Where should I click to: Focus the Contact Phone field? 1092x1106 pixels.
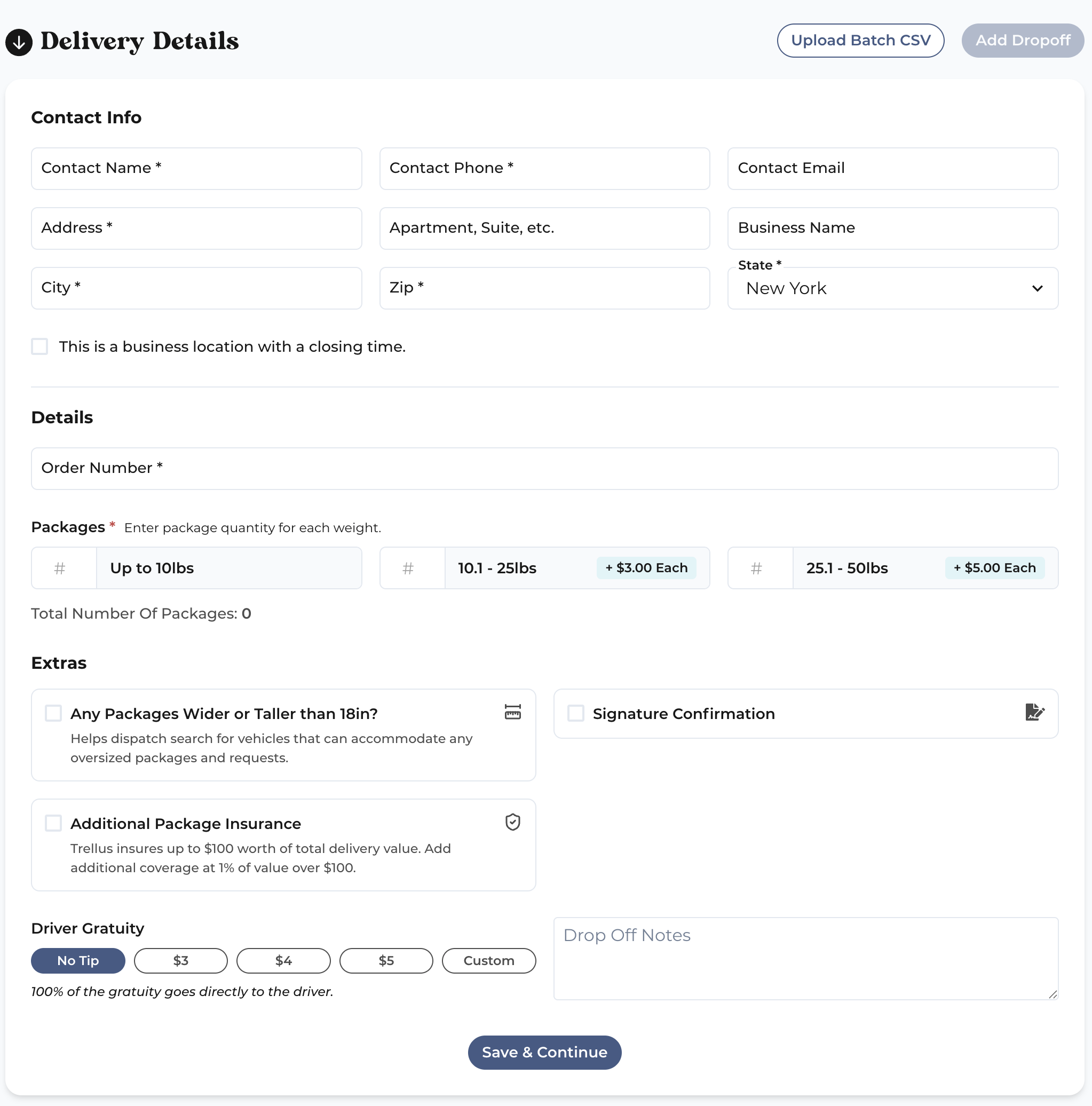pos(544,168)
